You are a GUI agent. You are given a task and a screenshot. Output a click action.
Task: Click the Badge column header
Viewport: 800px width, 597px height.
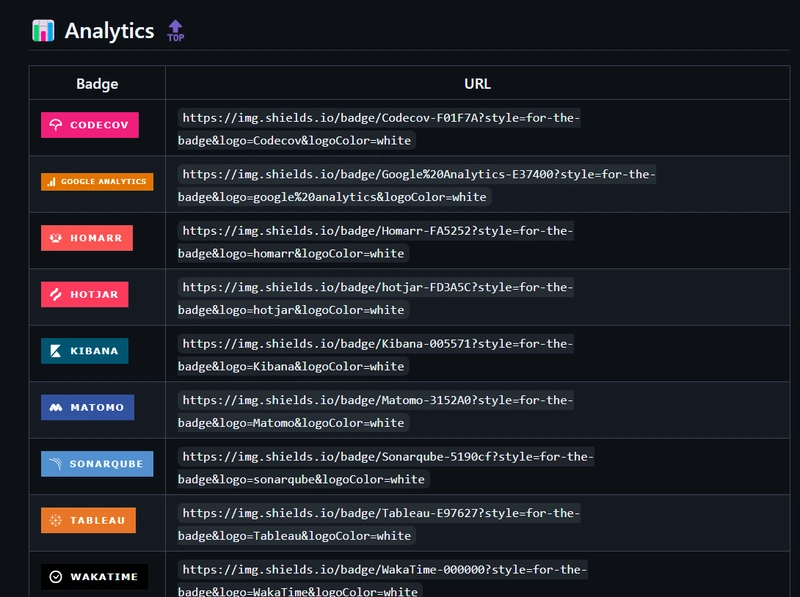(x=97, y=84)
